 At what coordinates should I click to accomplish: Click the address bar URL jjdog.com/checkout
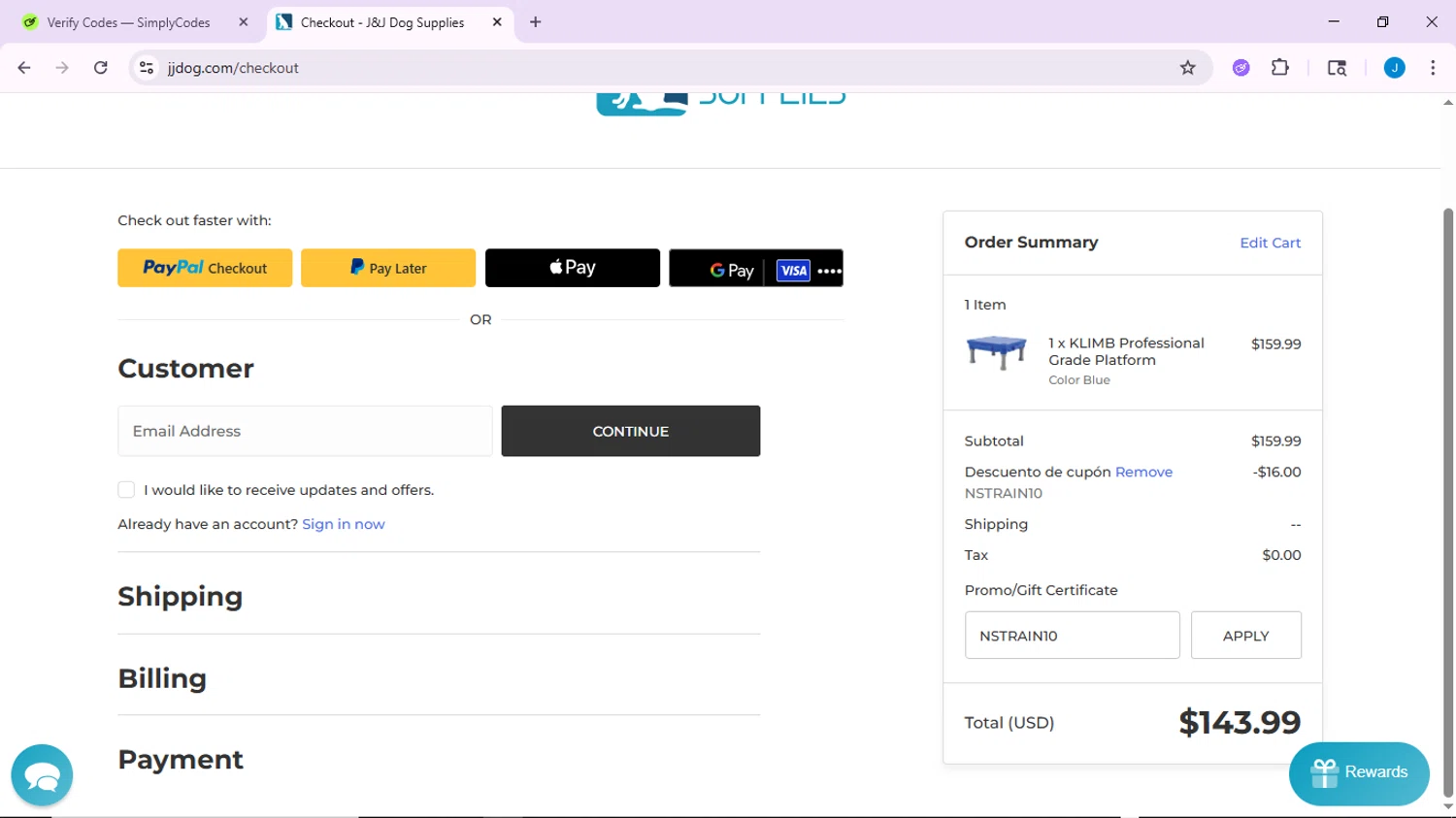233,68
